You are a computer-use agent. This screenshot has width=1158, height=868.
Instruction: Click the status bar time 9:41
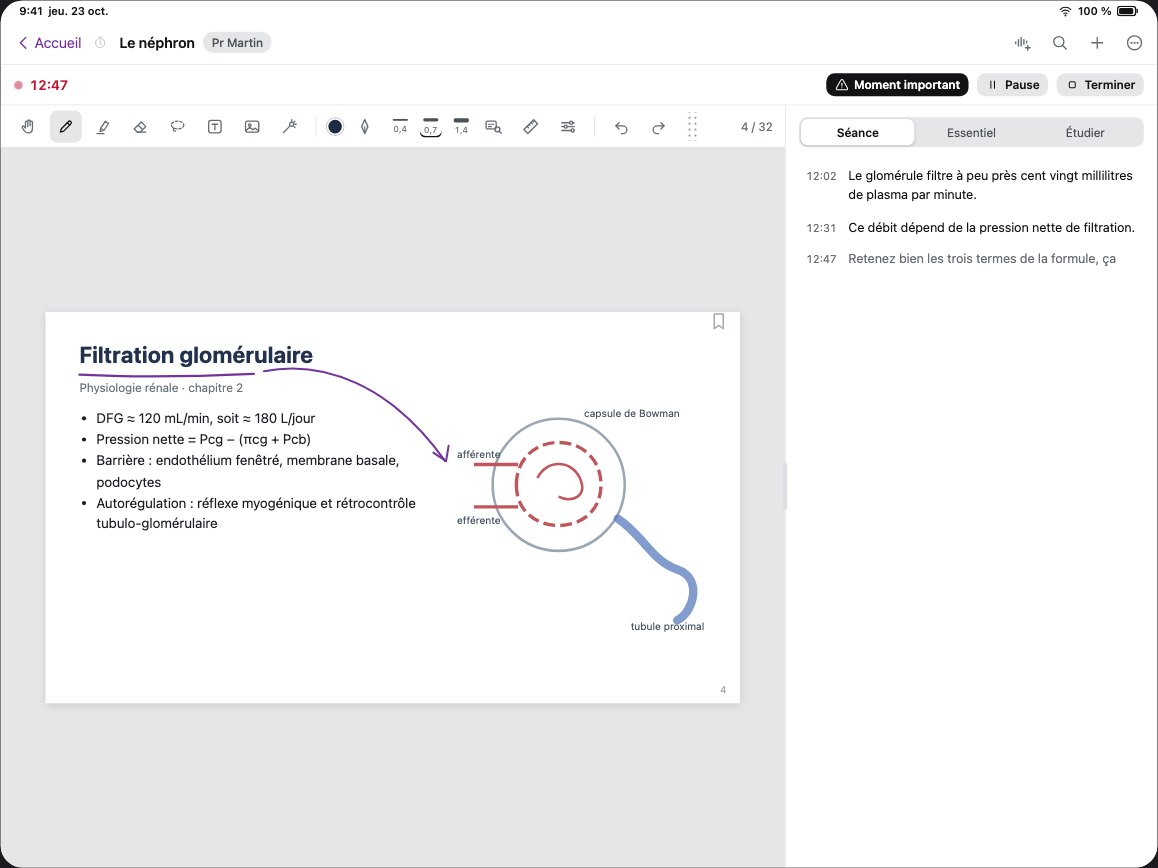pyautogui.click(x=31, y=11)
